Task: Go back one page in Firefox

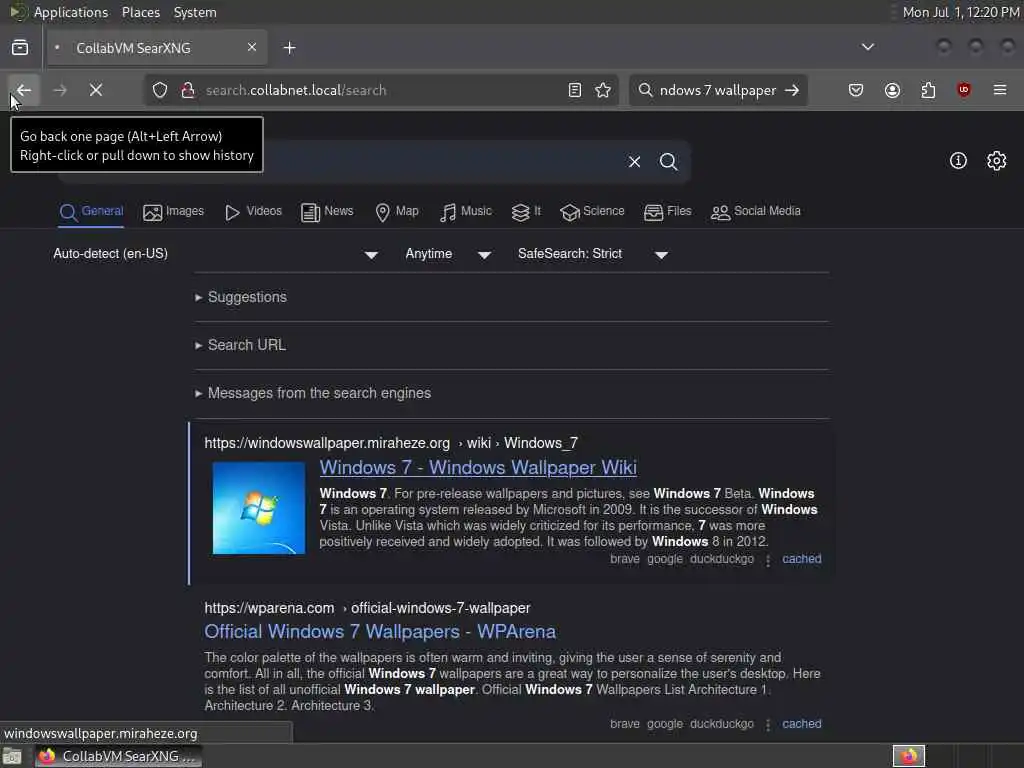Action: [24, 90]
